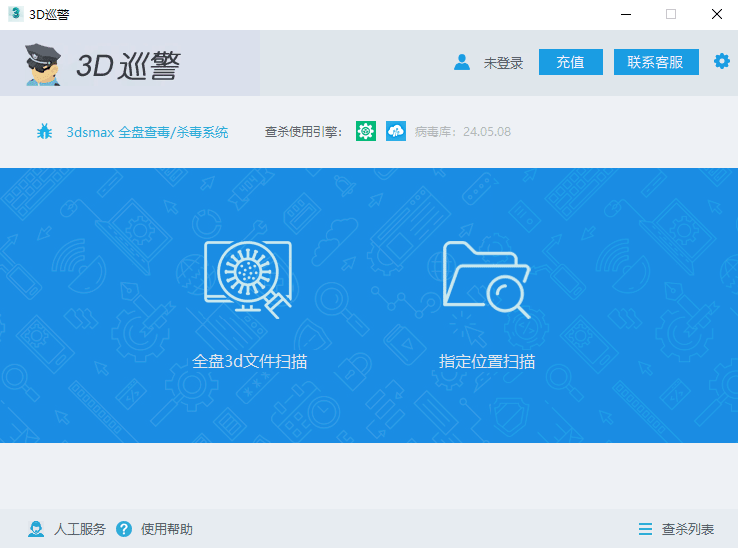The height and width of the screenshot is (548, 738).
Task: Toggle the green local scan engine icon
Action: click(x=366, y=131)
